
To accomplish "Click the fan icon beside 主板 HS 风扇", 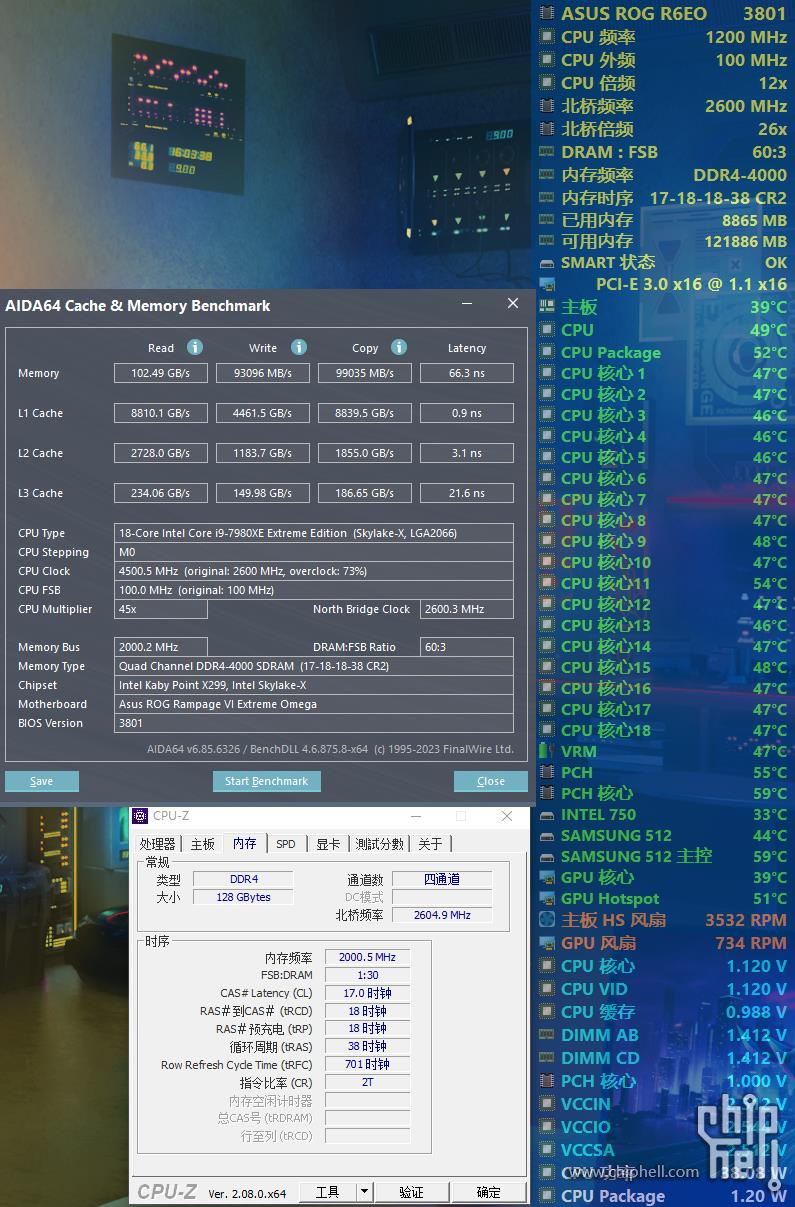I will pos(547,920).
